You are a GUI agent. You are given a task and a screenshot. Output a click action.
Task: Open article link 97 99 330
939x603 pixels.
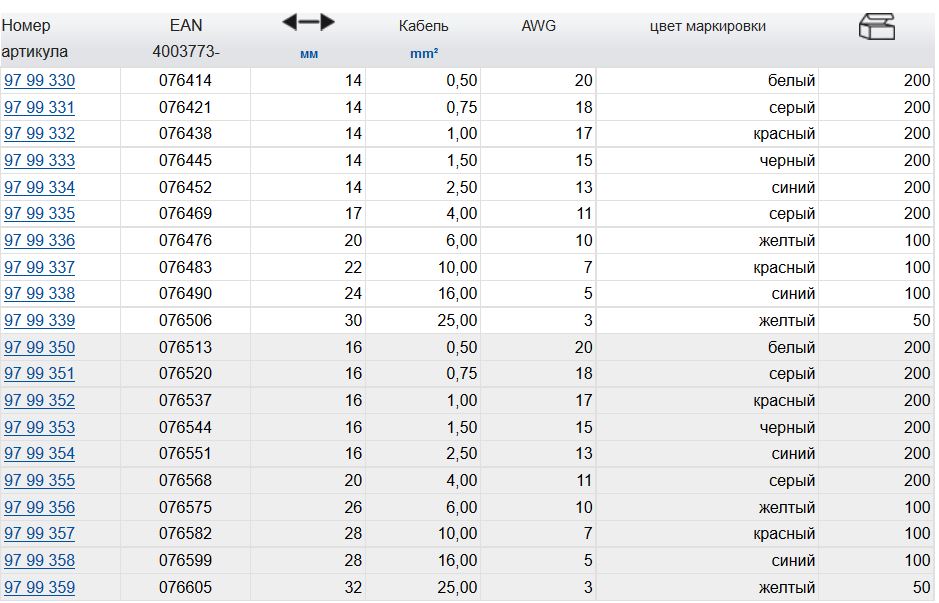pos(39,81)
